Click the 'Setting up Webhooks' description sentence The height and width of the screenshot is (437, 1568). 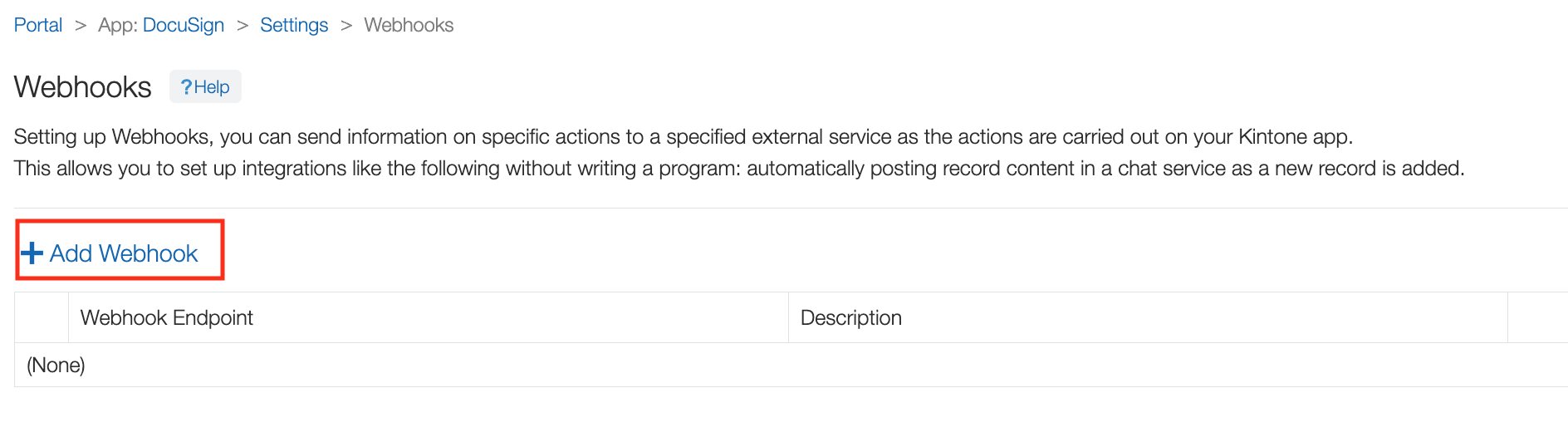click(683, 137)
